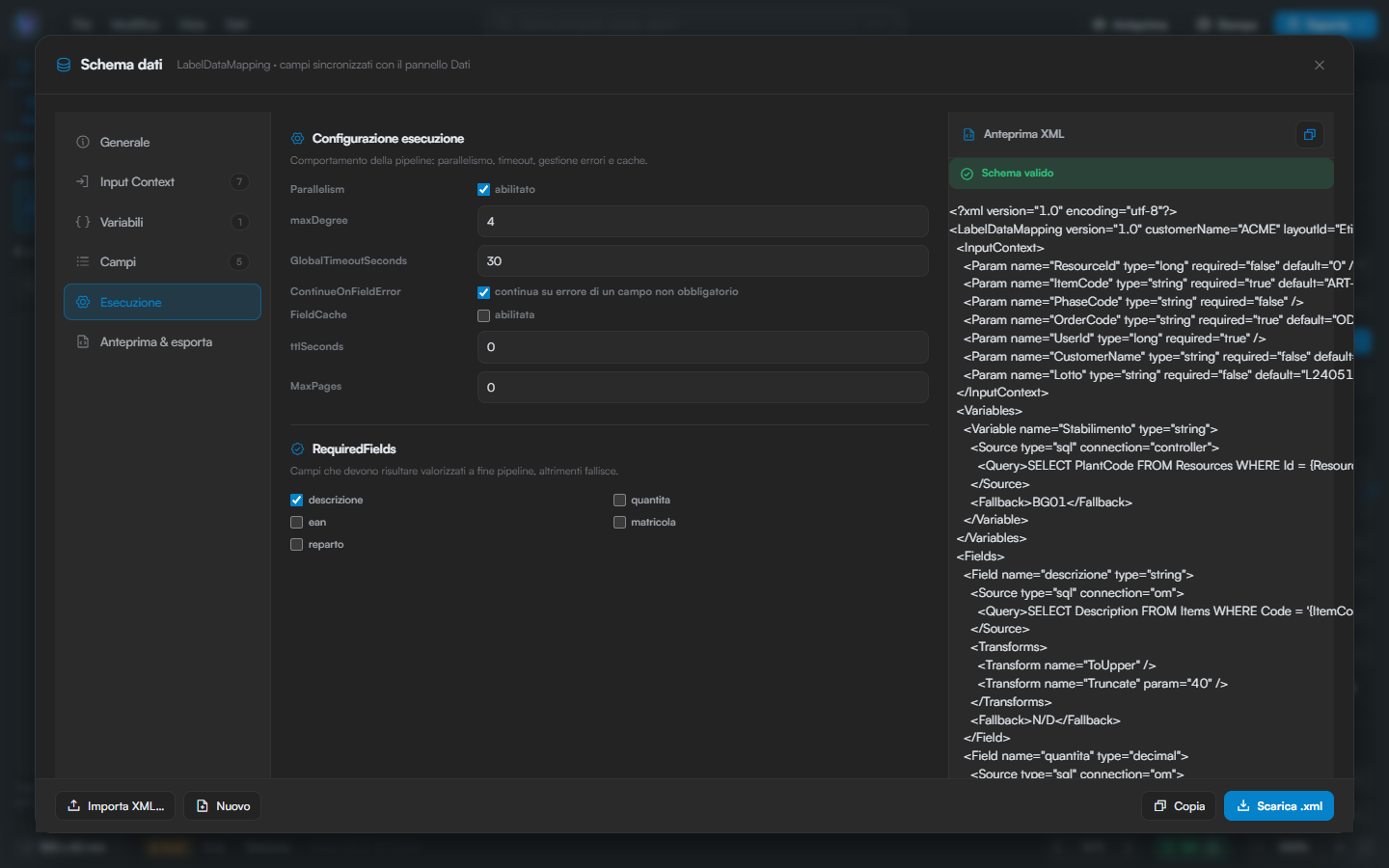Image resolution: width=1389 pixels, height=868 pixels.
Task: Click the GlobalTimeoutSeconds input field
Action: coord(702,261)
